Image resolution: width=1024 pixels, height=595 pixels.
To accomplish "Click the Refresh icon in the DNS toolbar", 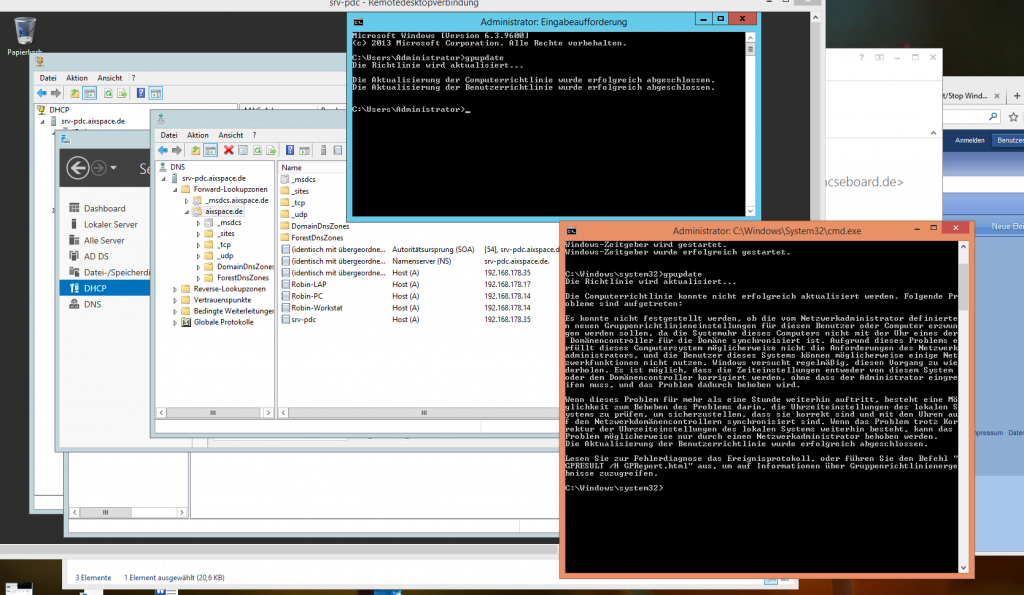I will click(257, 151).
